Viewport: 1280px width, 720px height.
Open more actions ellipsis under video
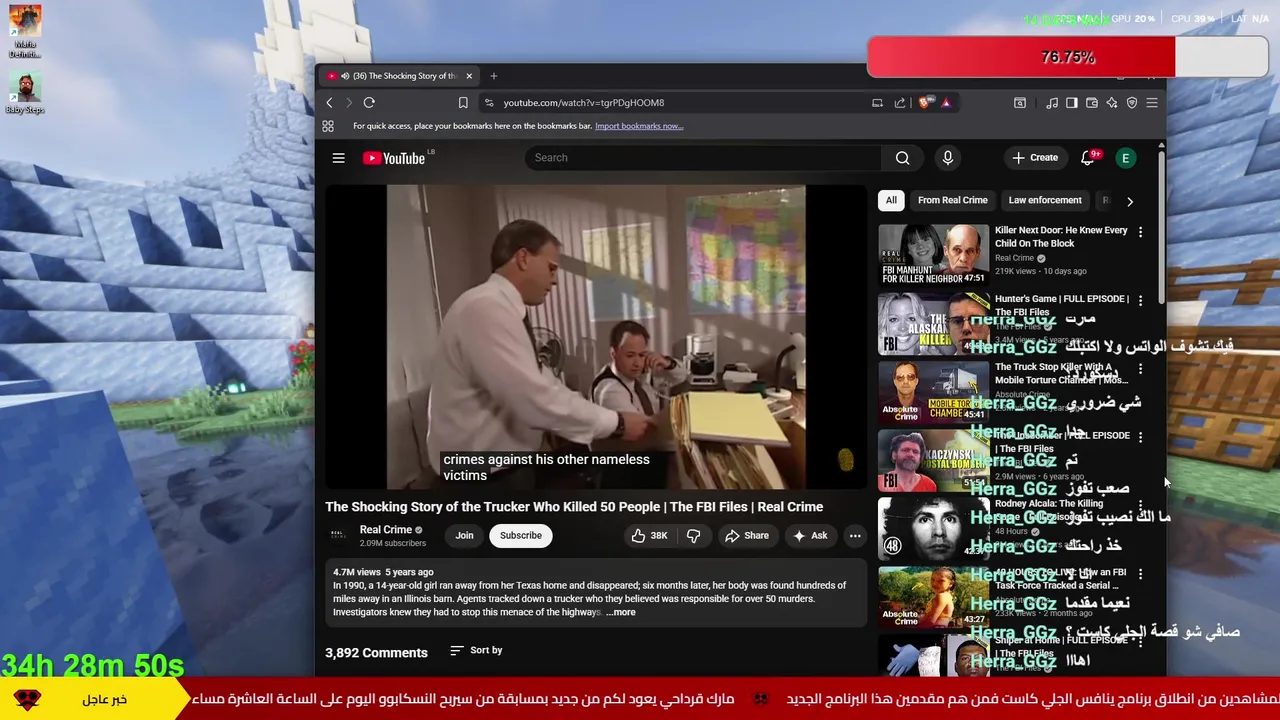point(855,536)
